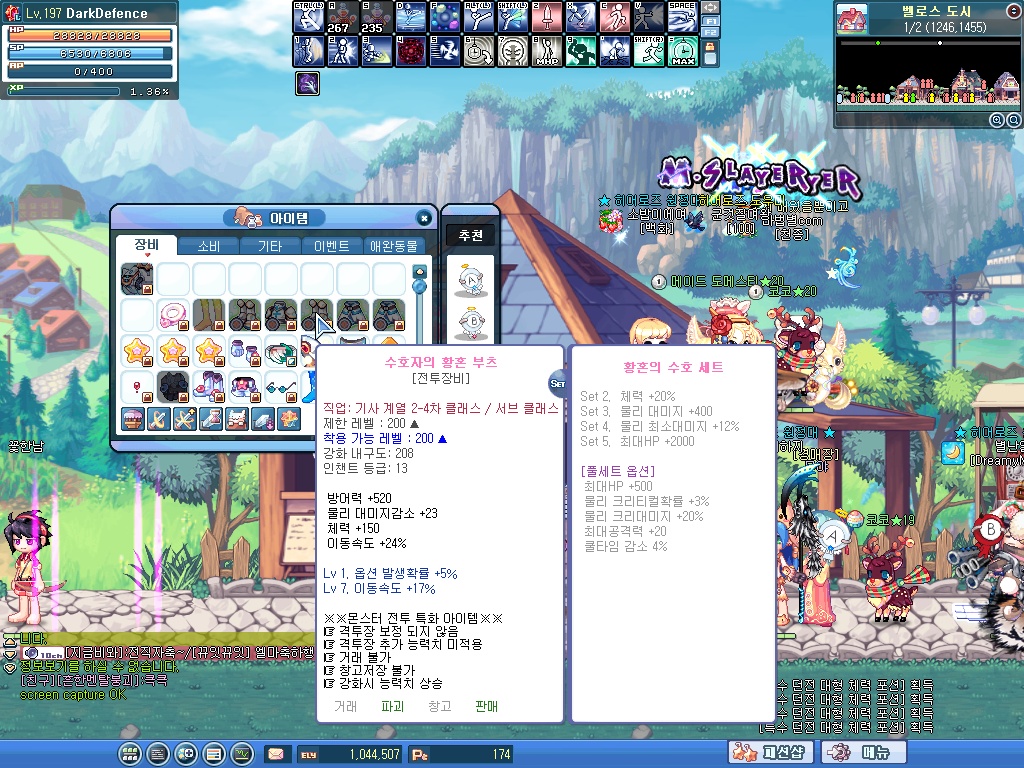Click 거래 trade in item tooltip
1024x768 pixels.
pos(345,706)
